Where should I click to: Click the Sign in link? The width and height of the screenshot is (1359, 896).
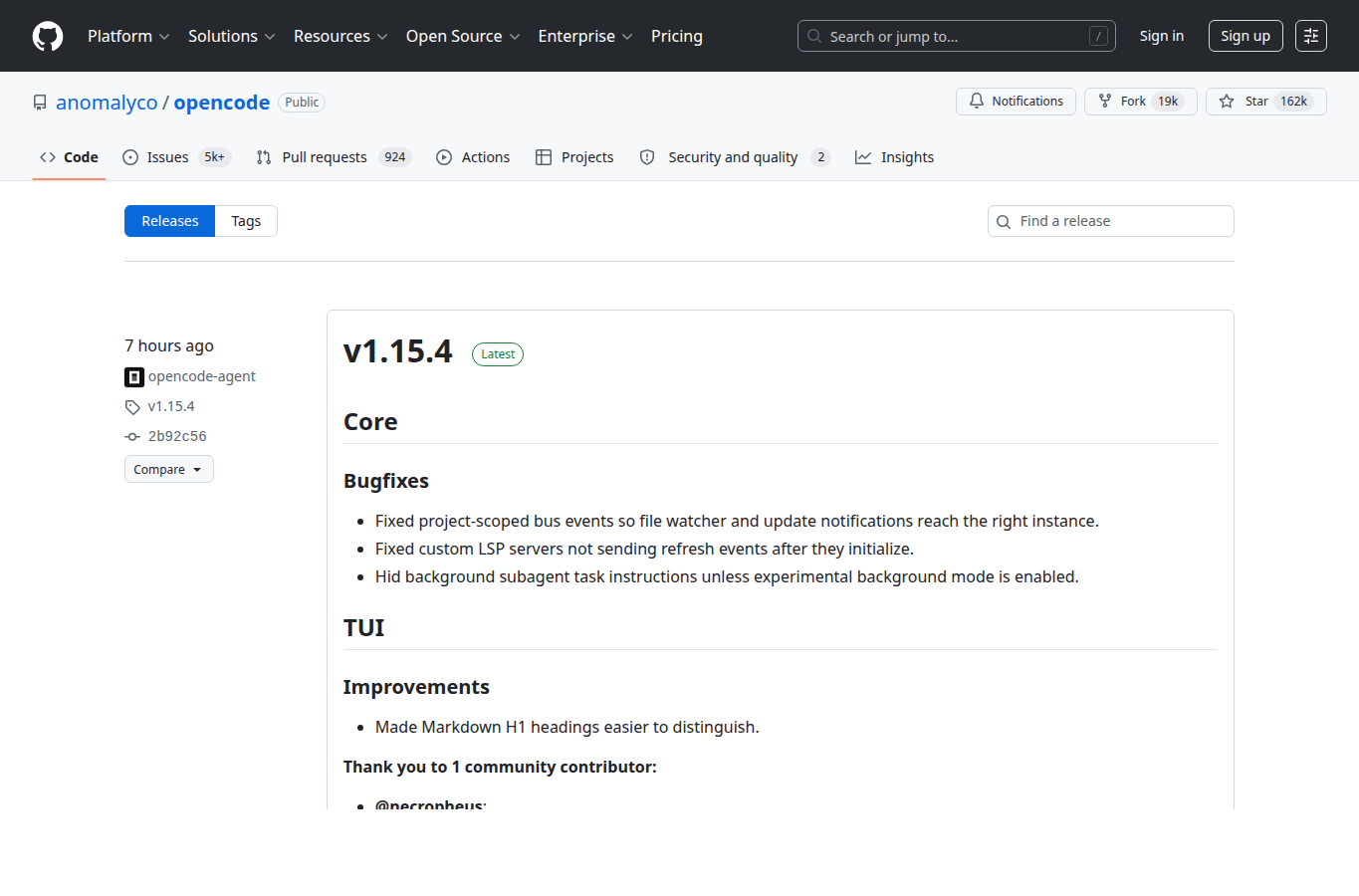[1162, 36]
